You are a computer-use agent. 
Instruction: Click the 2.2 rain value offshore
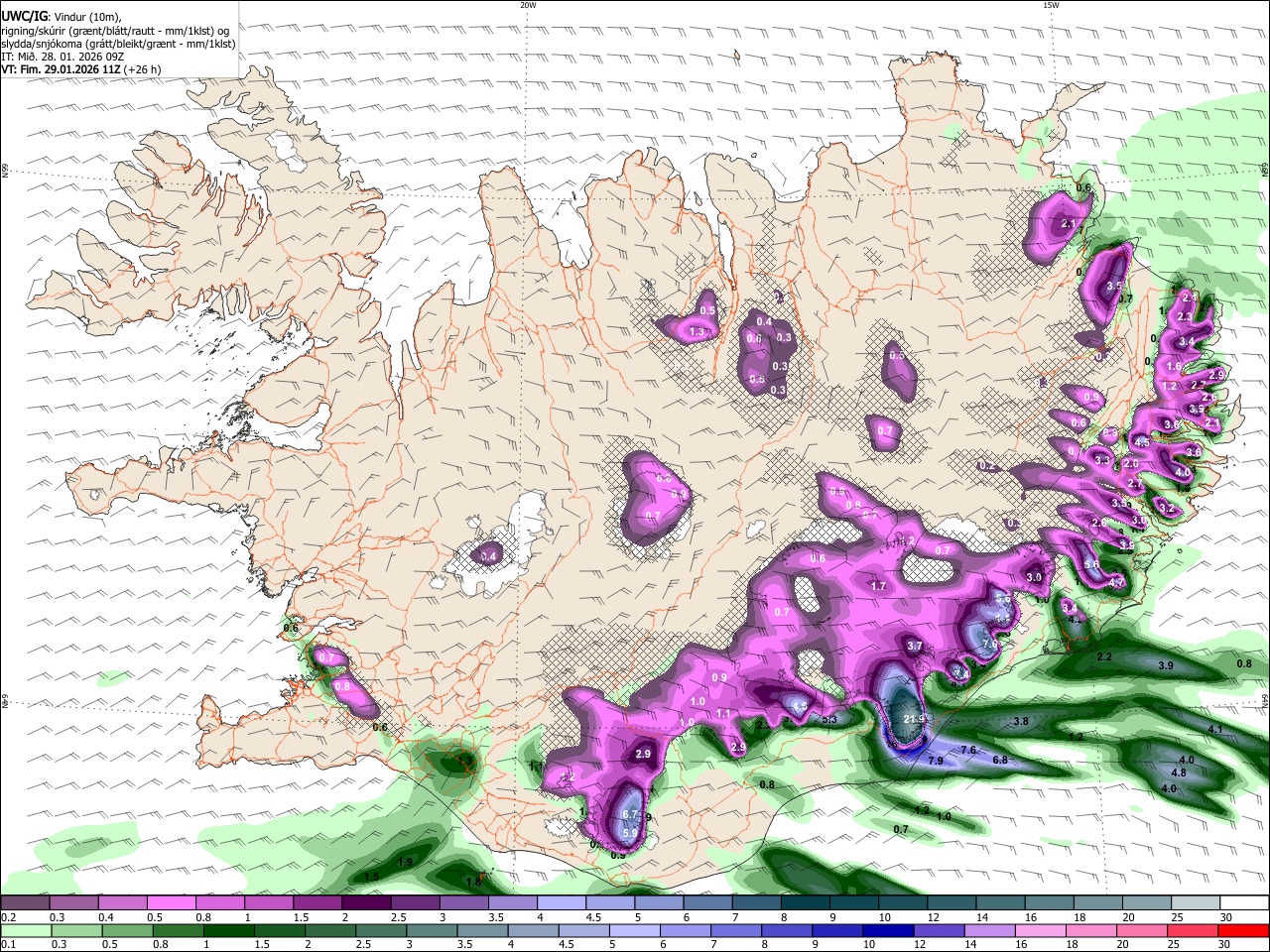tap(1104, 657)
